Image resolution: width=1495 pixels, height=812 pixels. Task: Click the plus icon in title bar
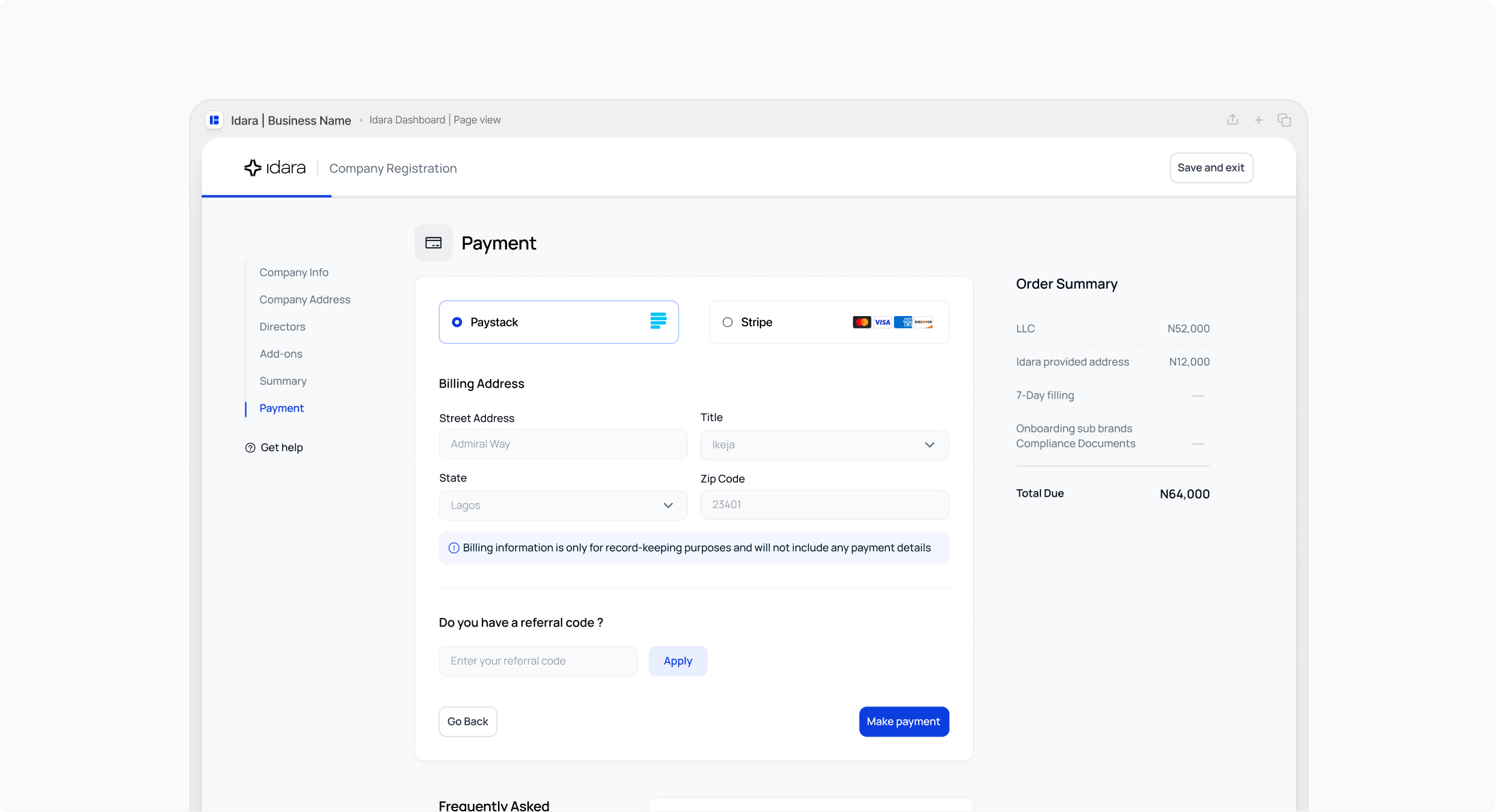pyautogui.click(x=1259, y=120)
